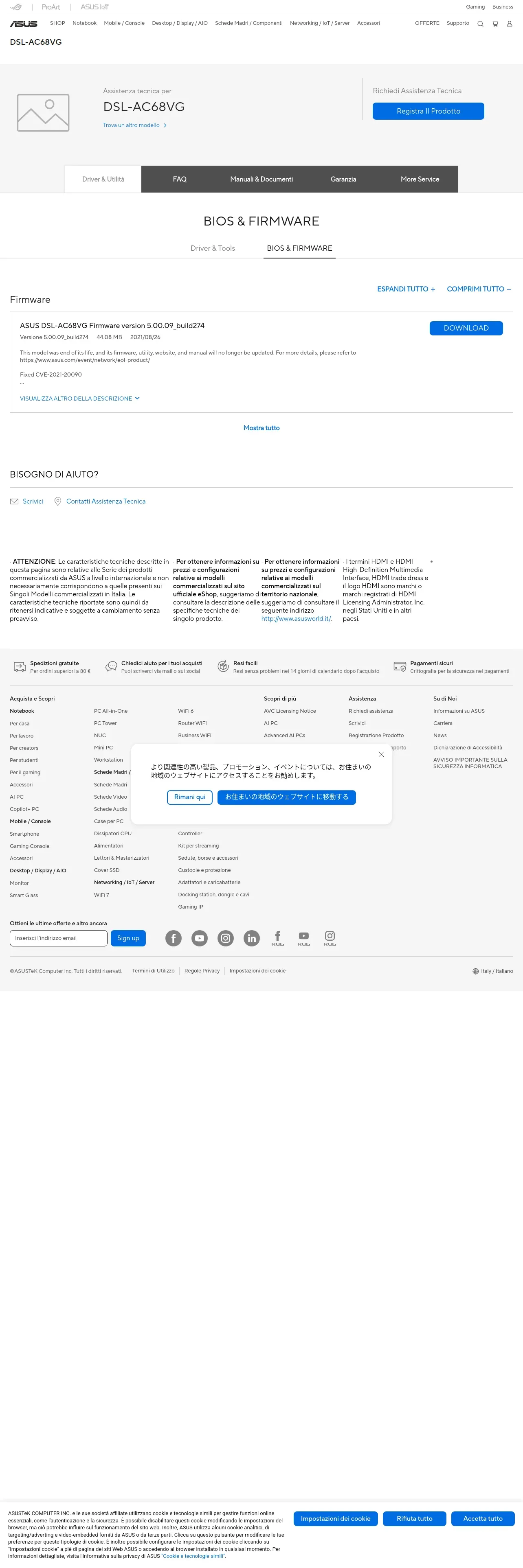
Task: Click Accetta tutto in cookie banner
Action: 483,1519
